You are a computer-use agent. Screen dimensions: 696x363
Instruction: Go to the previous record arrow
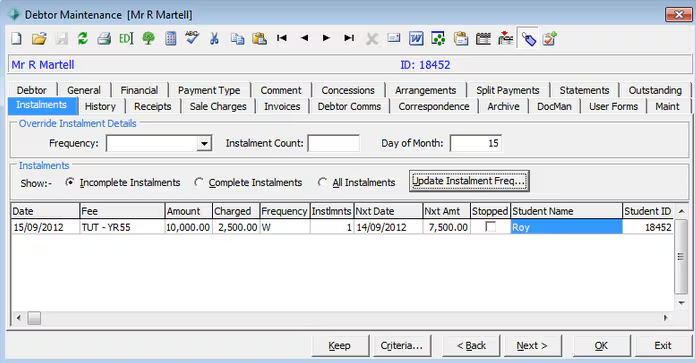[304, 38]
